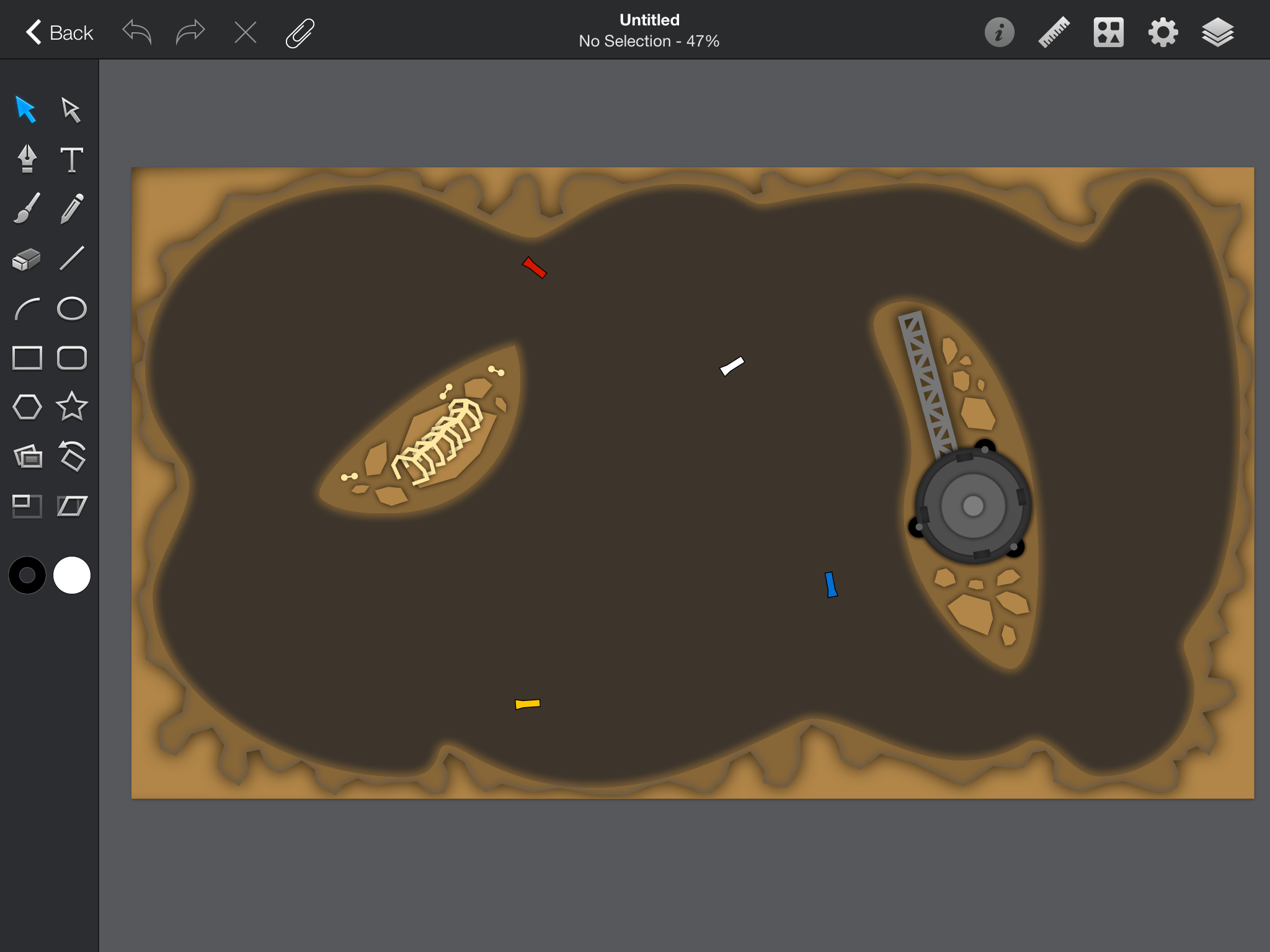Image resolution: width=1270 pixels, height=952 pixels.
Task: Select the red car shape
Action: (535, 268)
